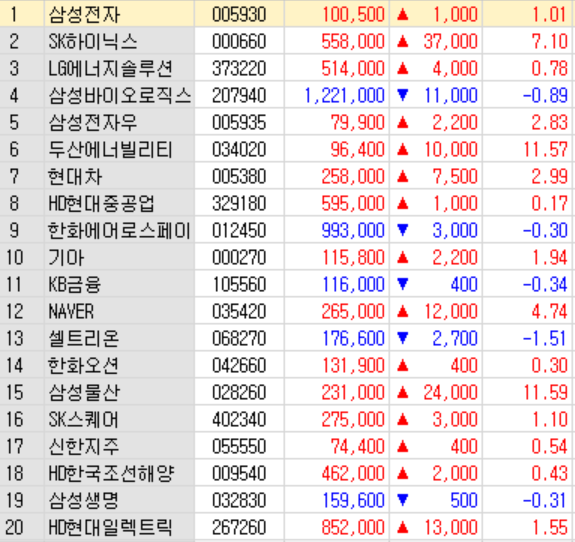Click the price 100,500
The image size is (575, 542).
[354, 15]
